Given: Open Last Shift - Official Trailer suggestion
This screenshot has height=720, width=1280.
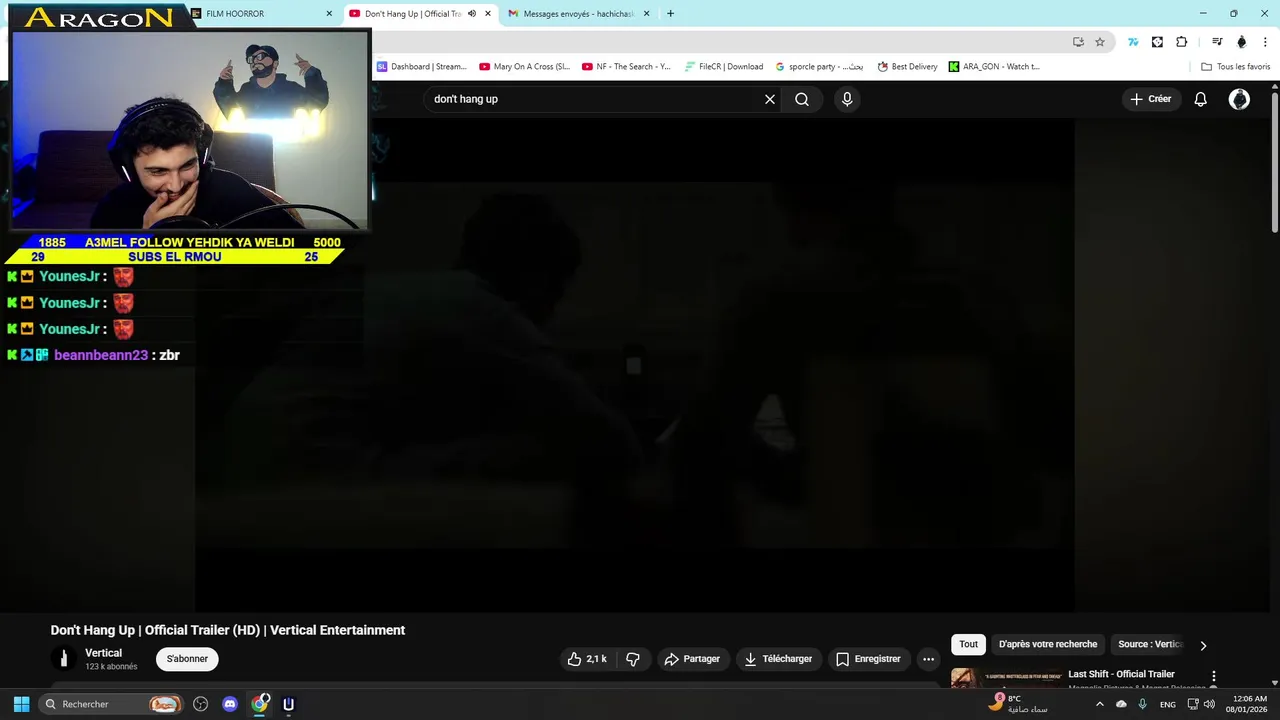Looking at the screenshot, I should (x=1121, y=674).
